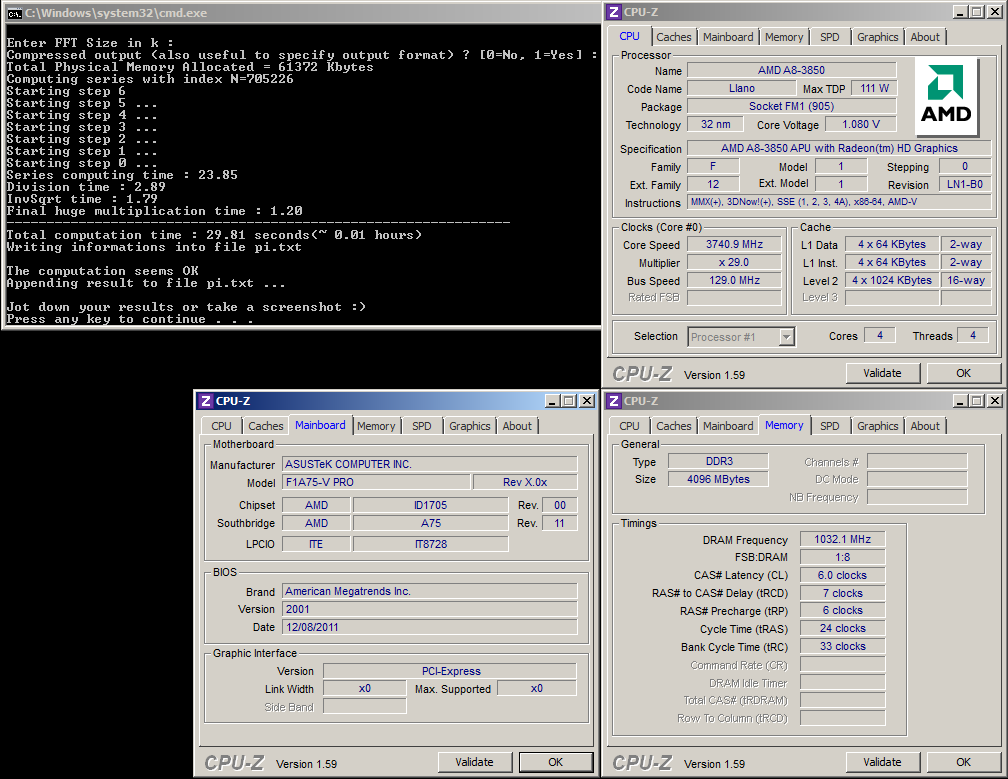Click the 33 clocks bank cycle time value
This screenshot has width=1008, height=779.
click(842, 646)
